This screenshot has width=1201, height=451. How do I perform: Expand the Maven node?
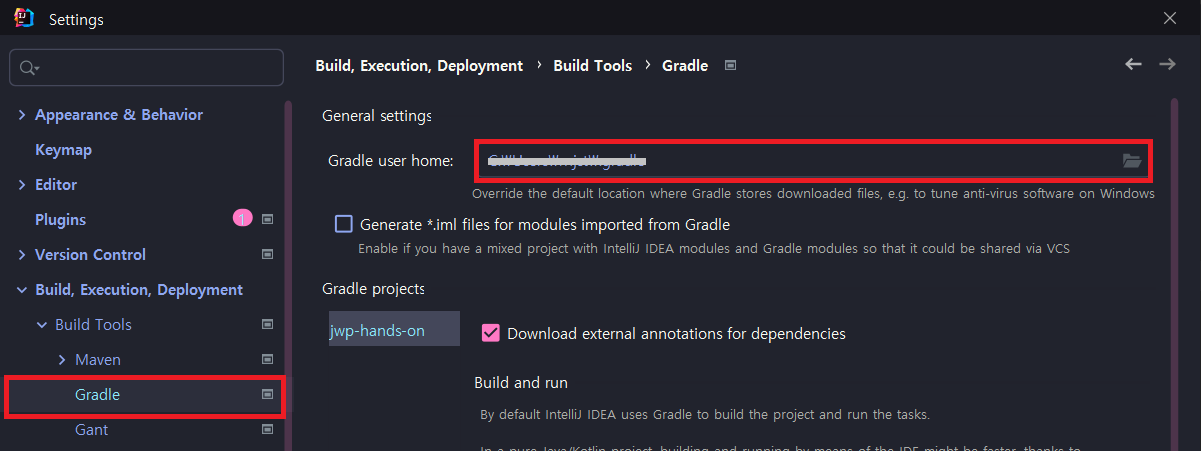click(x=62, y=360)
